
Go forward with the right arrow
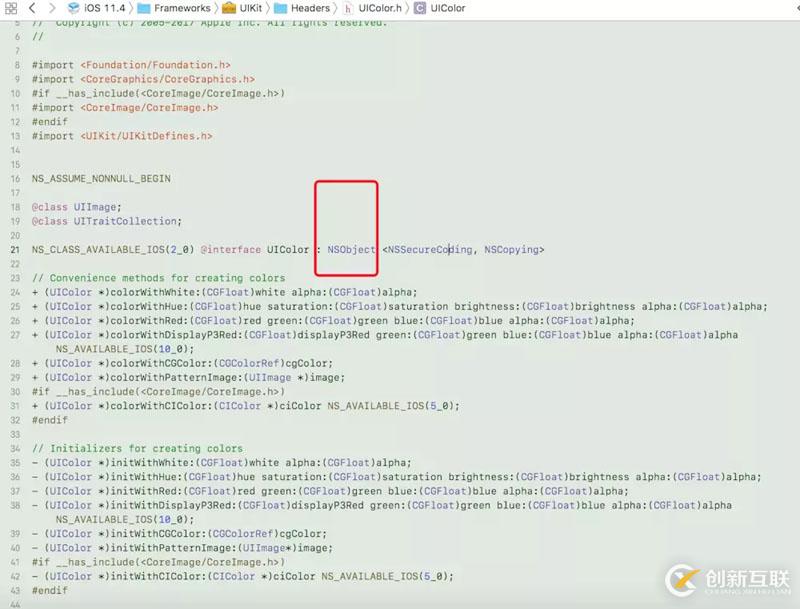click(x=52, y=8)
